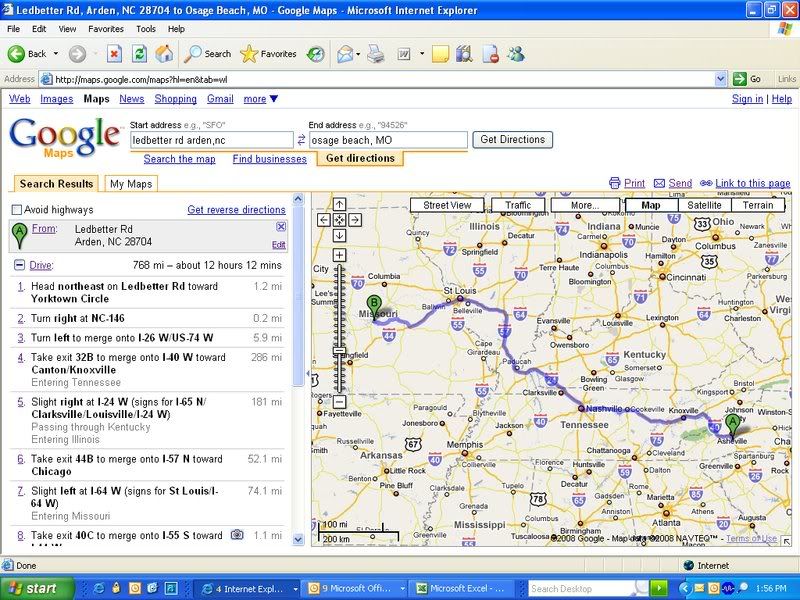Zoom in with the plus button
Screen dimensions: 800x600
[x=339, y=255]
